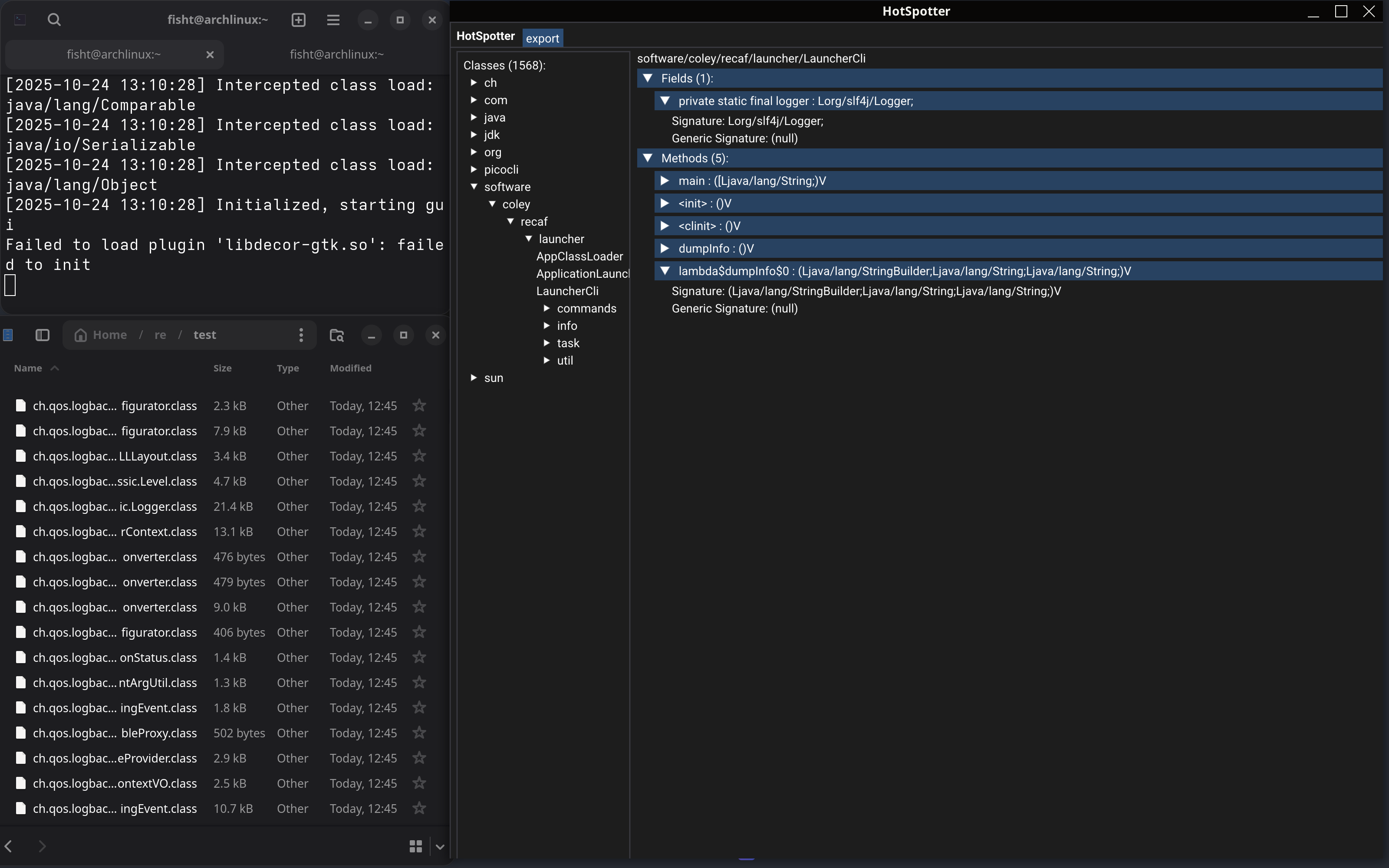The height and width of the screenshot is (868, 1389).
Task: Expand the sun package node
Action: coord(474,378)
